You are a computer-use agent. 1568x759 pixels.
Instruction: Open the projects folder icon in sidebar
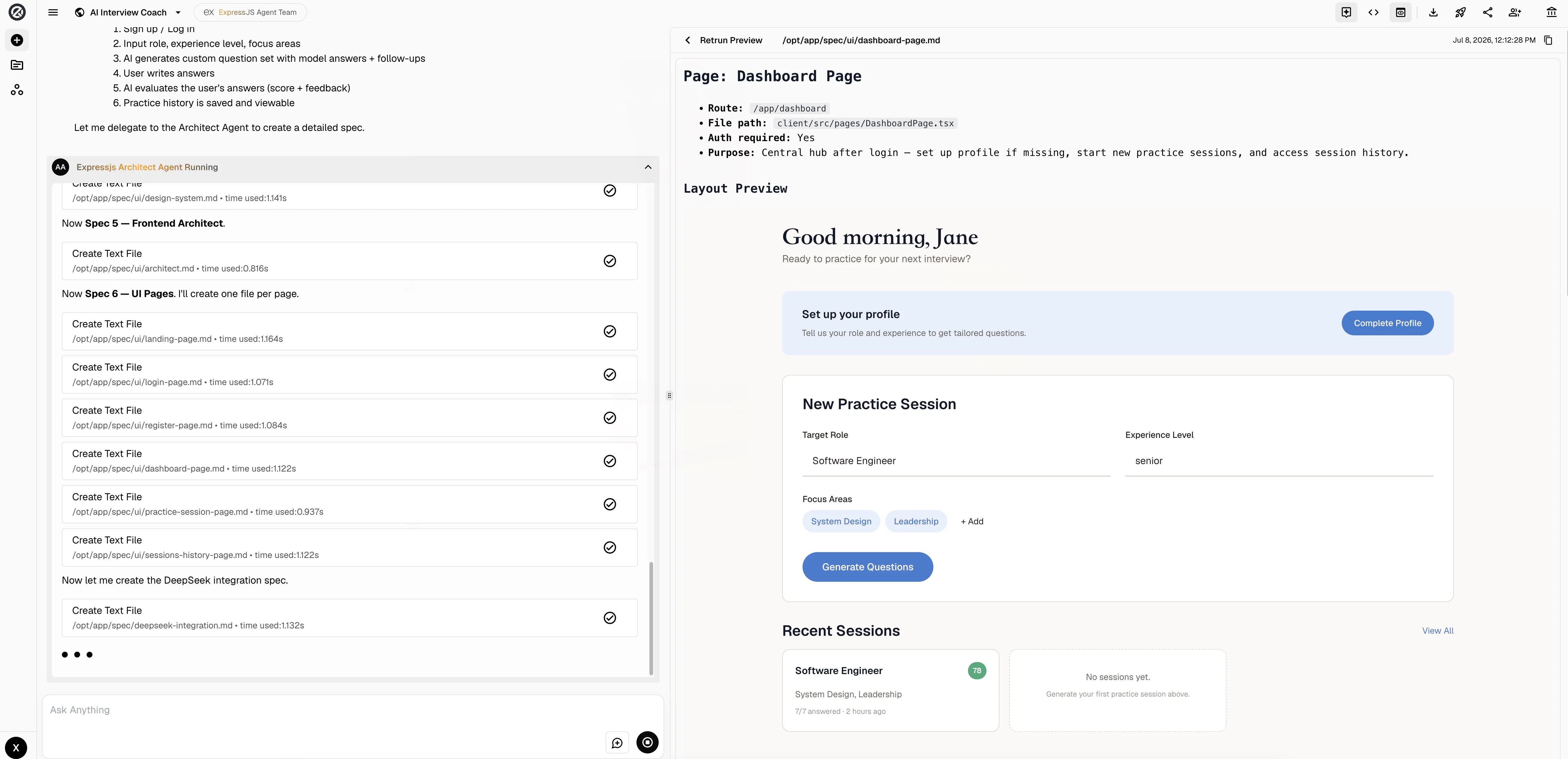coord(17,65)
